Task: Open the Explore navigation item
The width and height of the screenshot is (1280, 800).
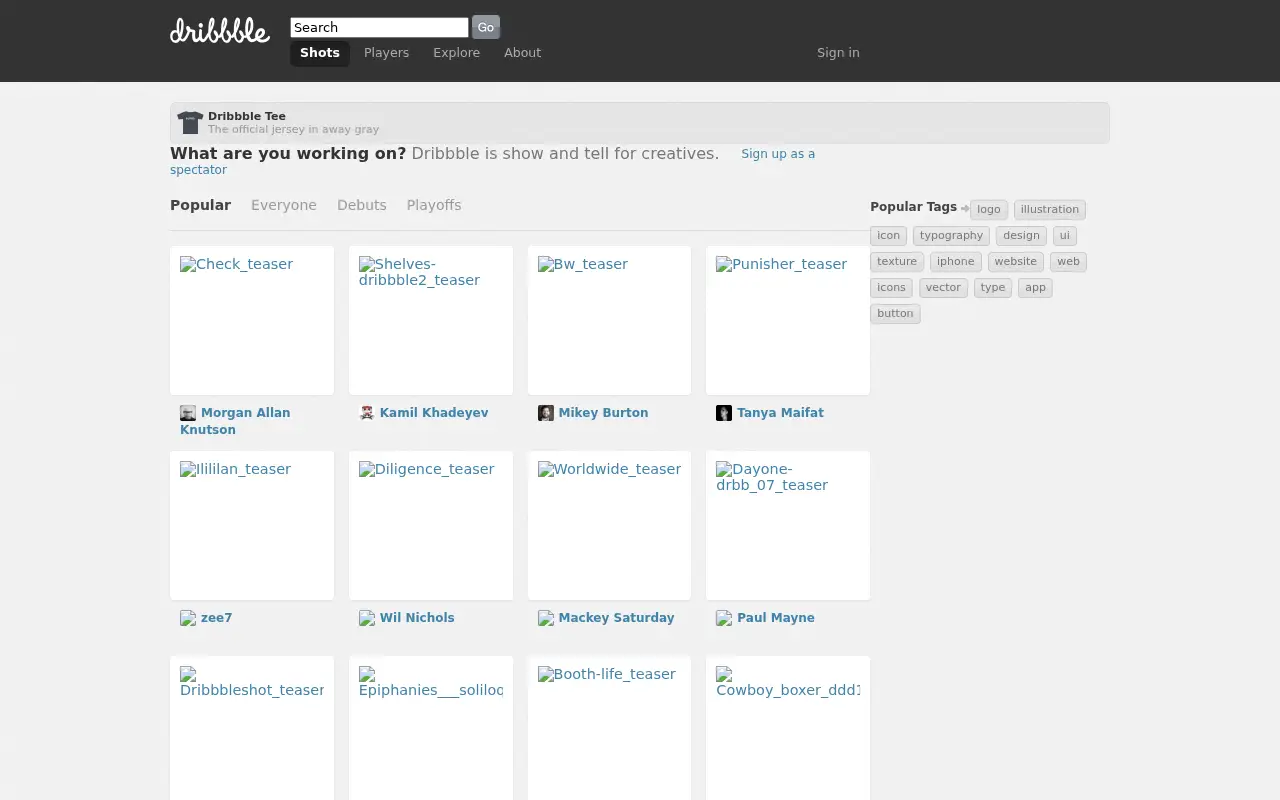Action: pyautogui.click(x=456, y=53)
